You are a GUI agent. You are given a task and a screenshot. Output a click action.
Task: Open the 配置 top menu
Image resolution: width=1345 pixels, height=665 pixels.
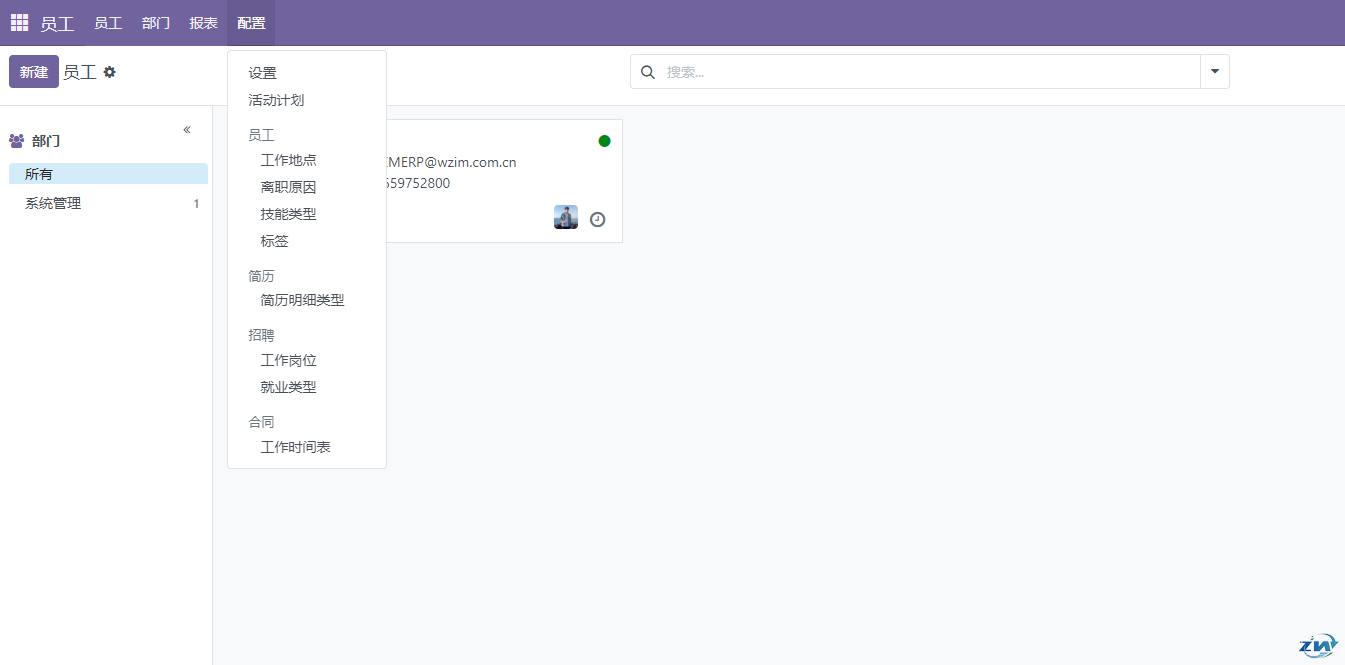point(251,23)
